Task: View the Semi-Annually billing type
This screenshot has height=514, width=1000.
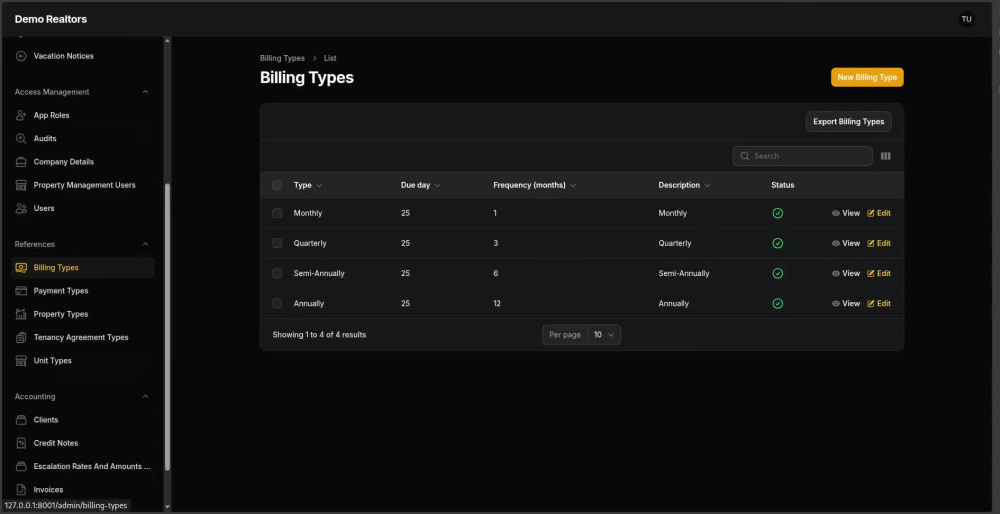Action: click(846, 274)
